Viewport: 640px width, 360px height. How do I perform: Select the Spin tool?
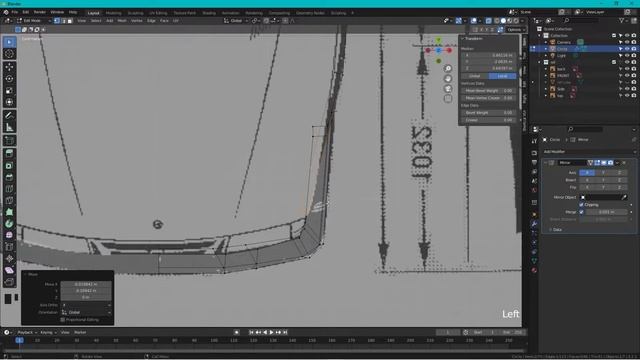[x=9, y=224]
